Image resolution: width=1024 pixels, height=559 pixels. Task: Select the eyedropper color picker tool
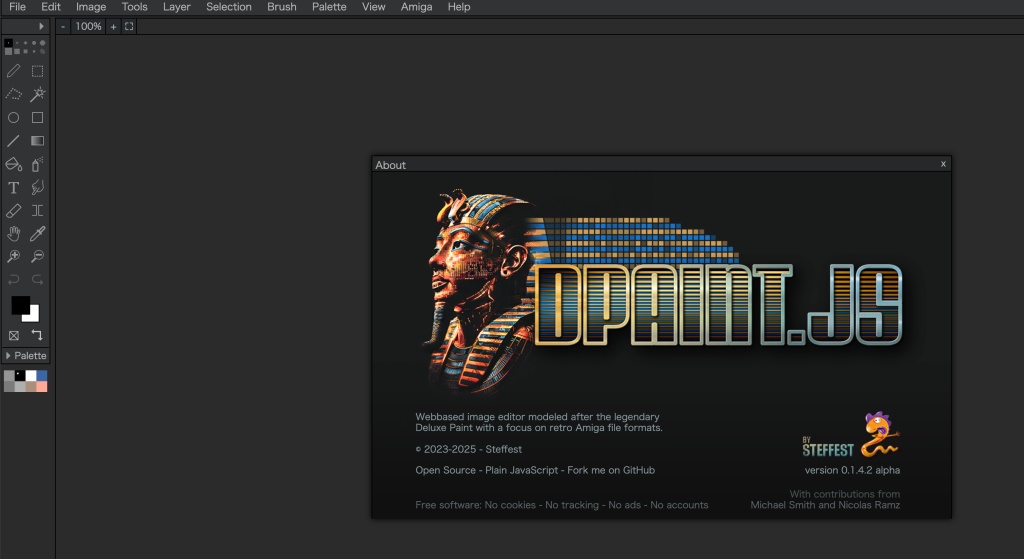[x=37, y=233]
